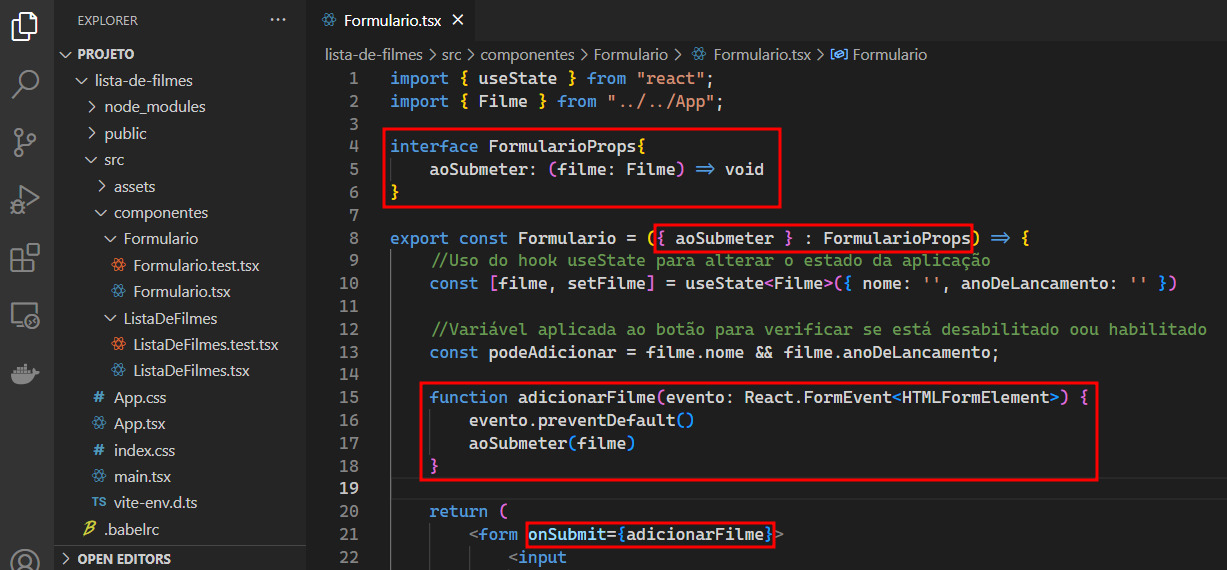Open the Extensions view icon
The height and width of the screenshot is (570, 1227).
25,258
